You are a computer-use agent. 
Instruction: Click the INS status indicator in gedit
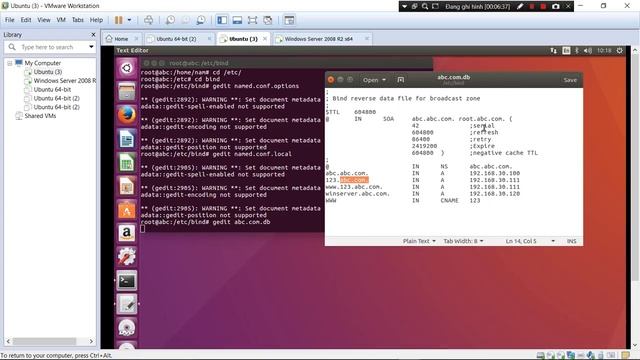571,241
